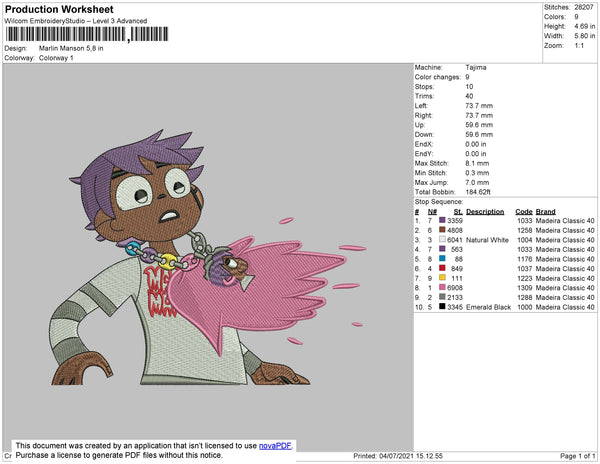Click the purple swatch in stop row 4
Image resolution: width=600 pixels, height=464 pixels.
442,249
